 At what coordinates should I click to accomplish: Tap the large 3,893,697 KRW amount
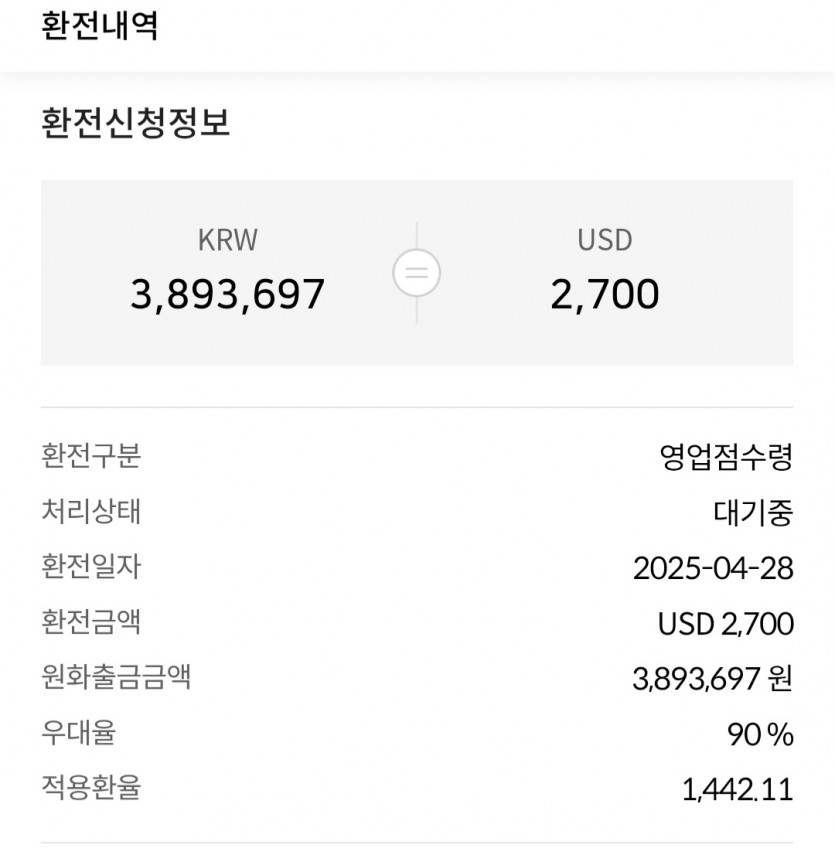click(228, 294)
